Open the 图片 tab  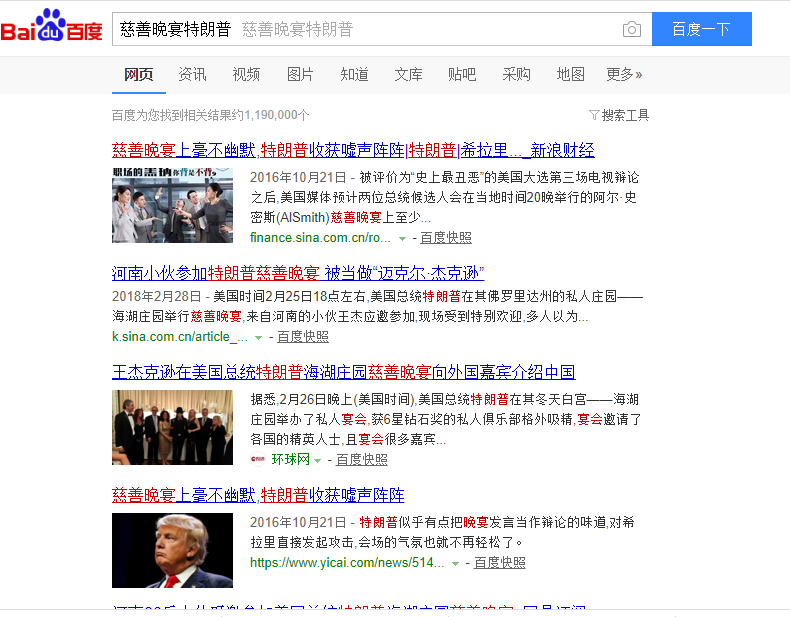tap(300, 75)
